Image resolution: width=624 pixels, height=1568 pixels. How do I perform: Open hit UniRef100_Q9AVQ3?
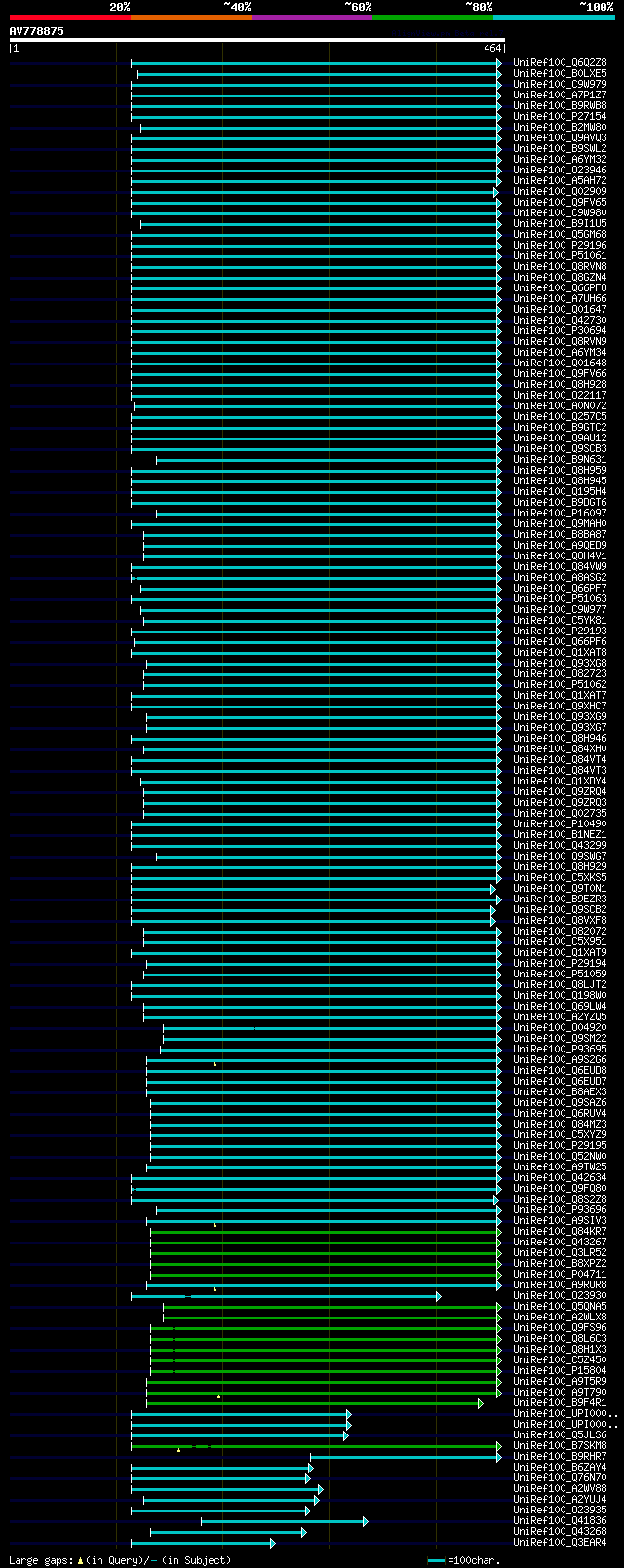[x=560, y=137]
